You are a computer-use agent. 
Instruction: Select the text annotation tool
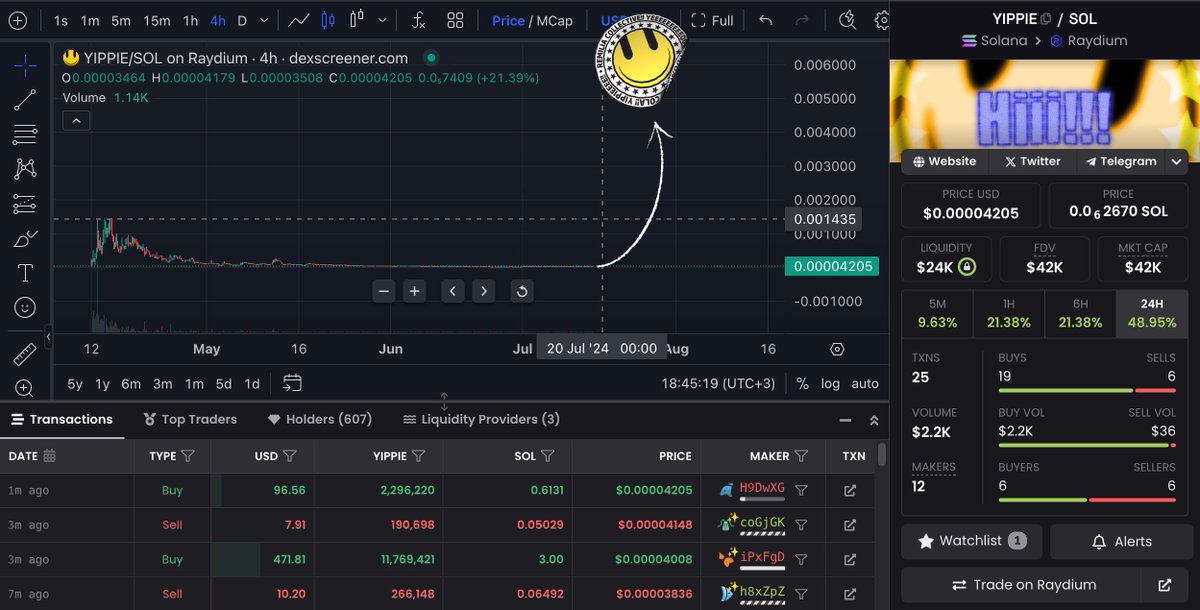coord(25,273)
